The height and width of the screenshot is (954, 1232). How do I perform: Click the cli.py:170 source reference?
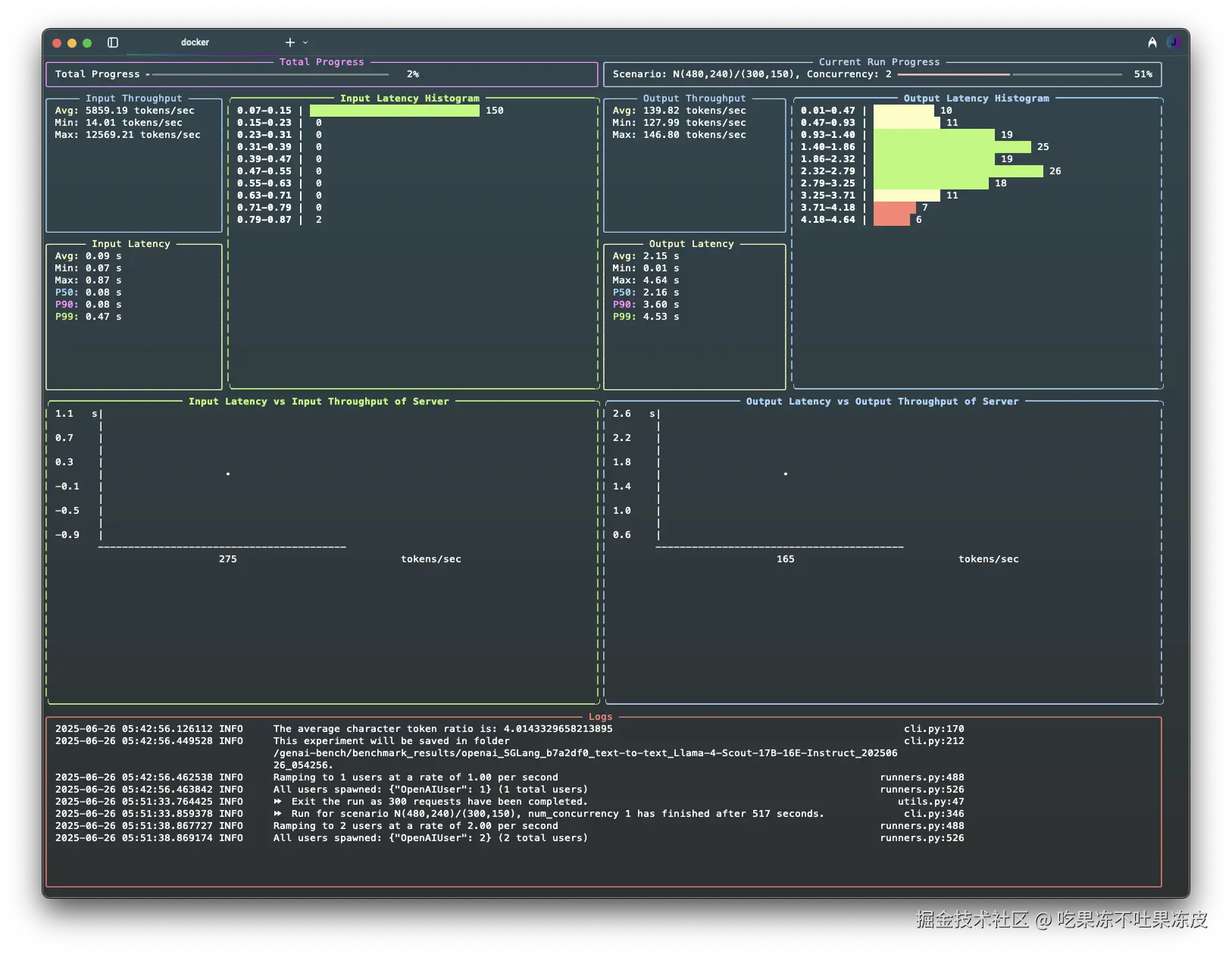tap(934, 729)
